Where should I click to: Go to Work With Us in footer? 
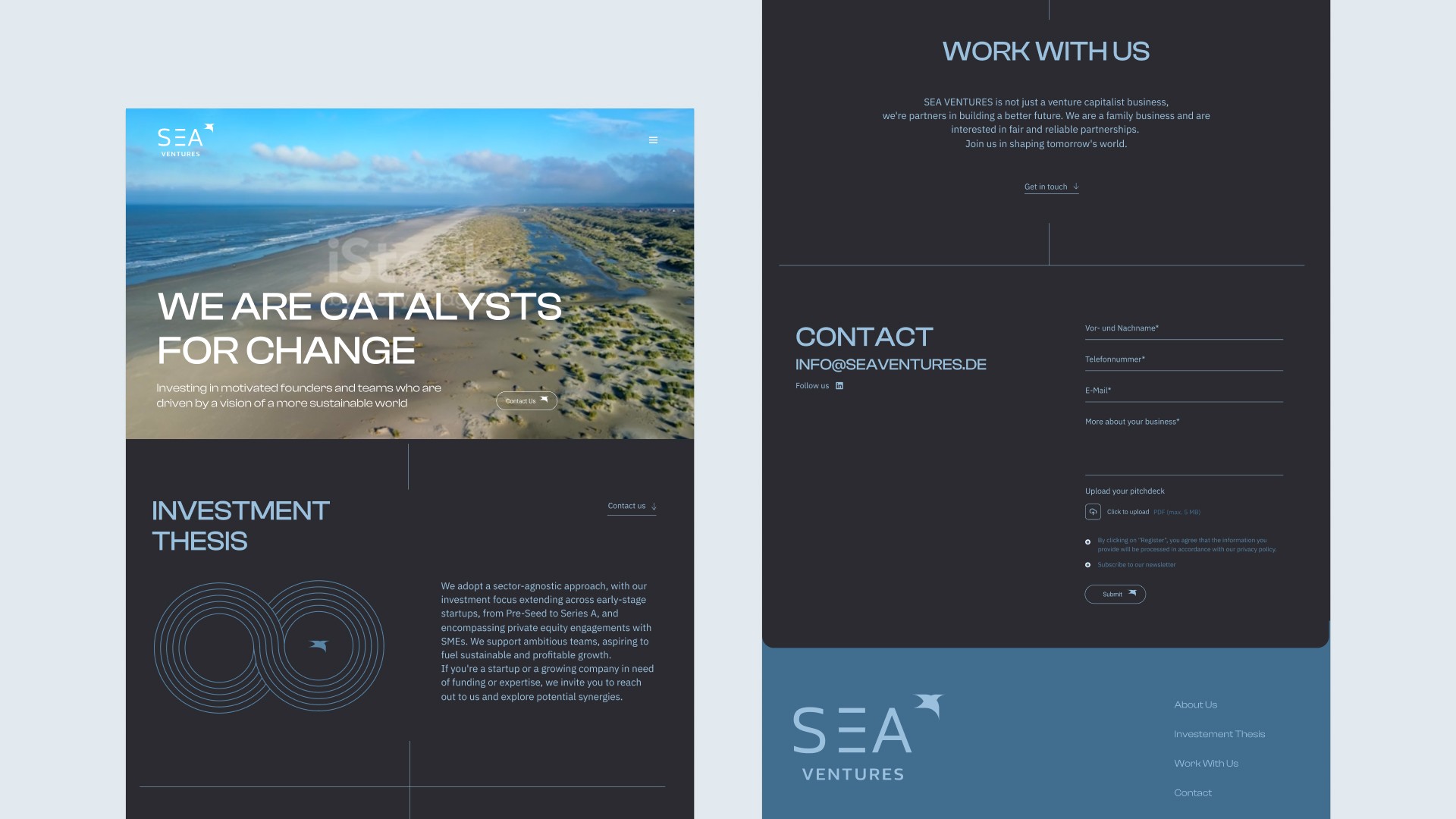click(1206, 764)
